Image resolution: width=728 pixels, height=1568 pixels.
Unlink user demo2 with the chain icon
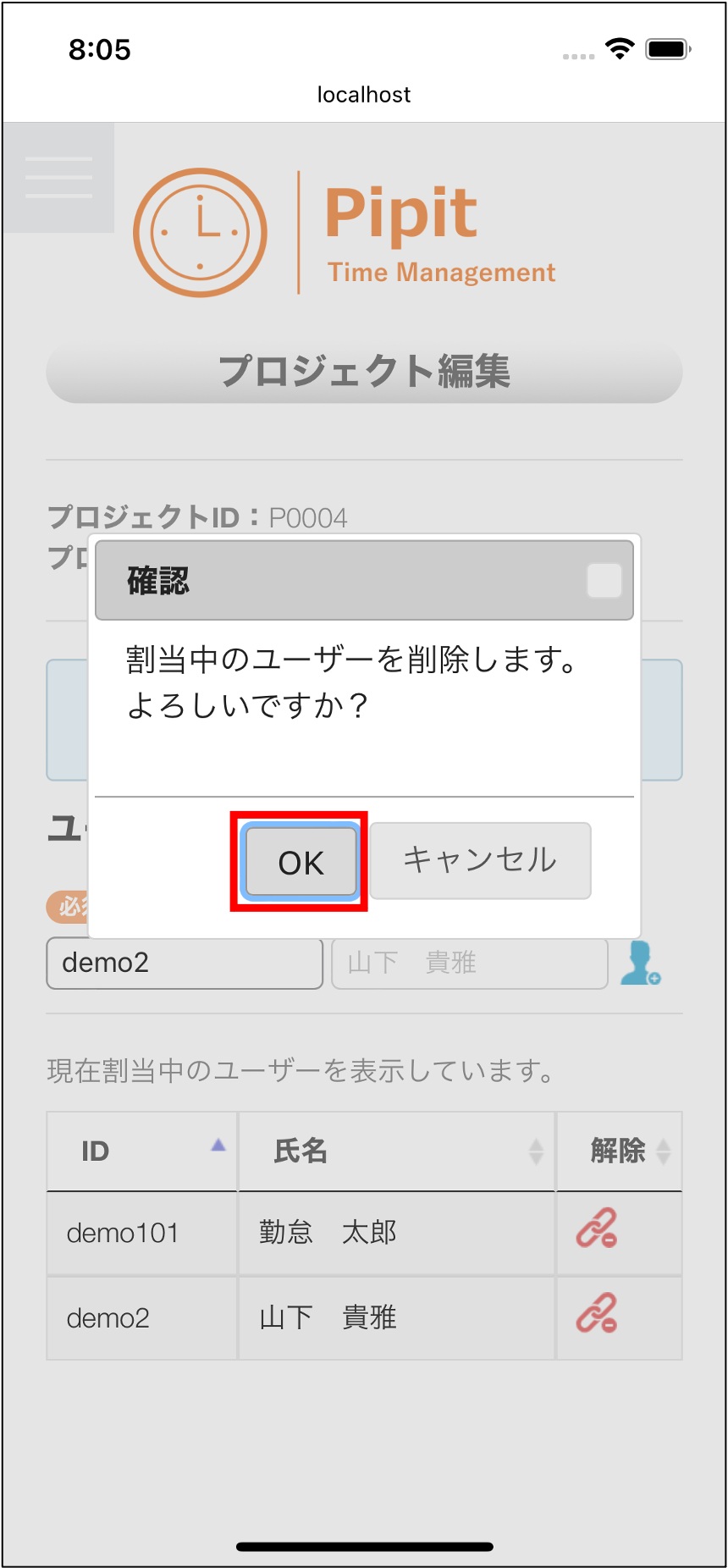click(x=597, y=1314)
